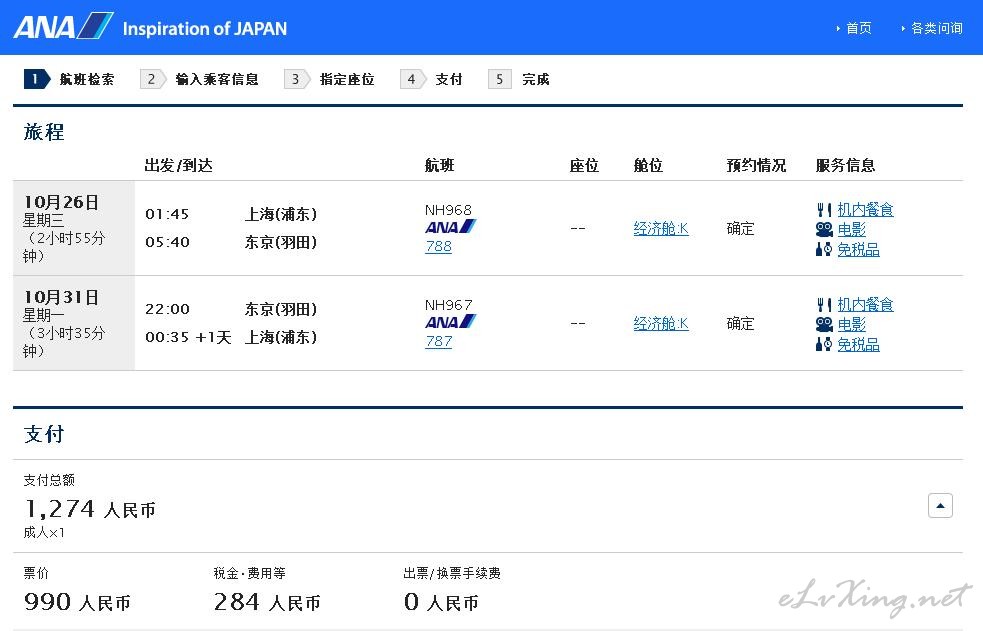983x631 pixels.
Task: Click the movie camera icon for NH968
Action: [824, 229]
